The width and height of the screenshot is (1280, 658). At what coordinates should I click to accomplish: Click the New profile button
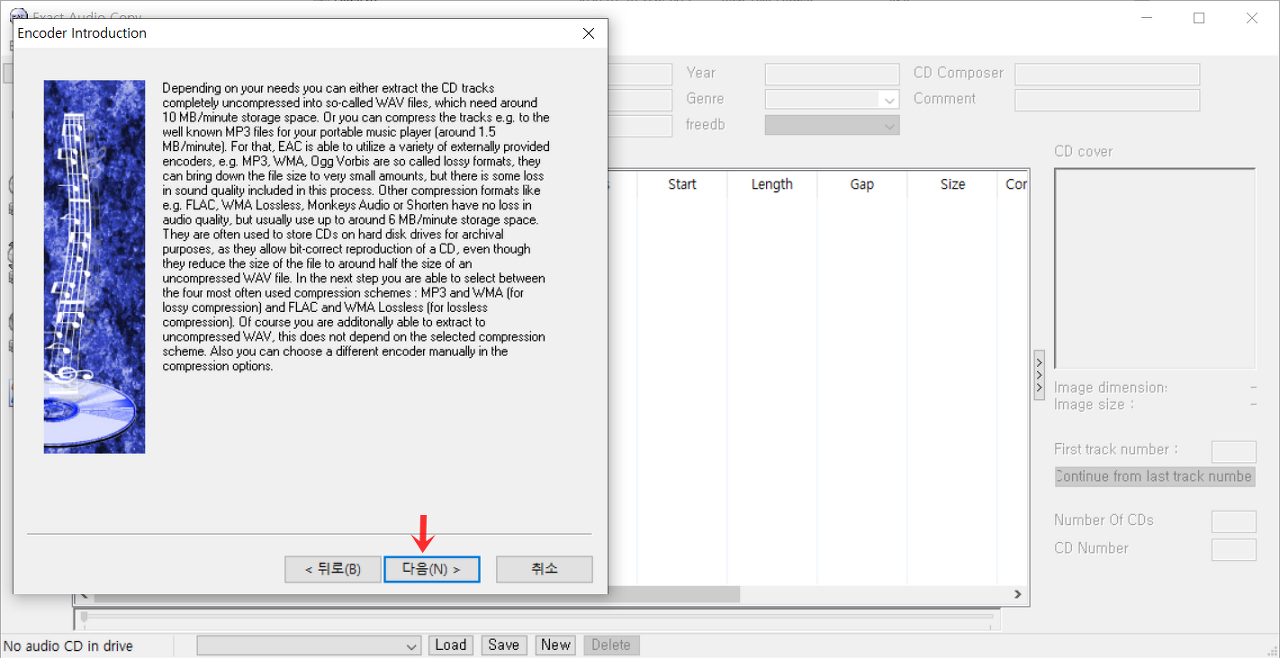click(x=556, y=645)
